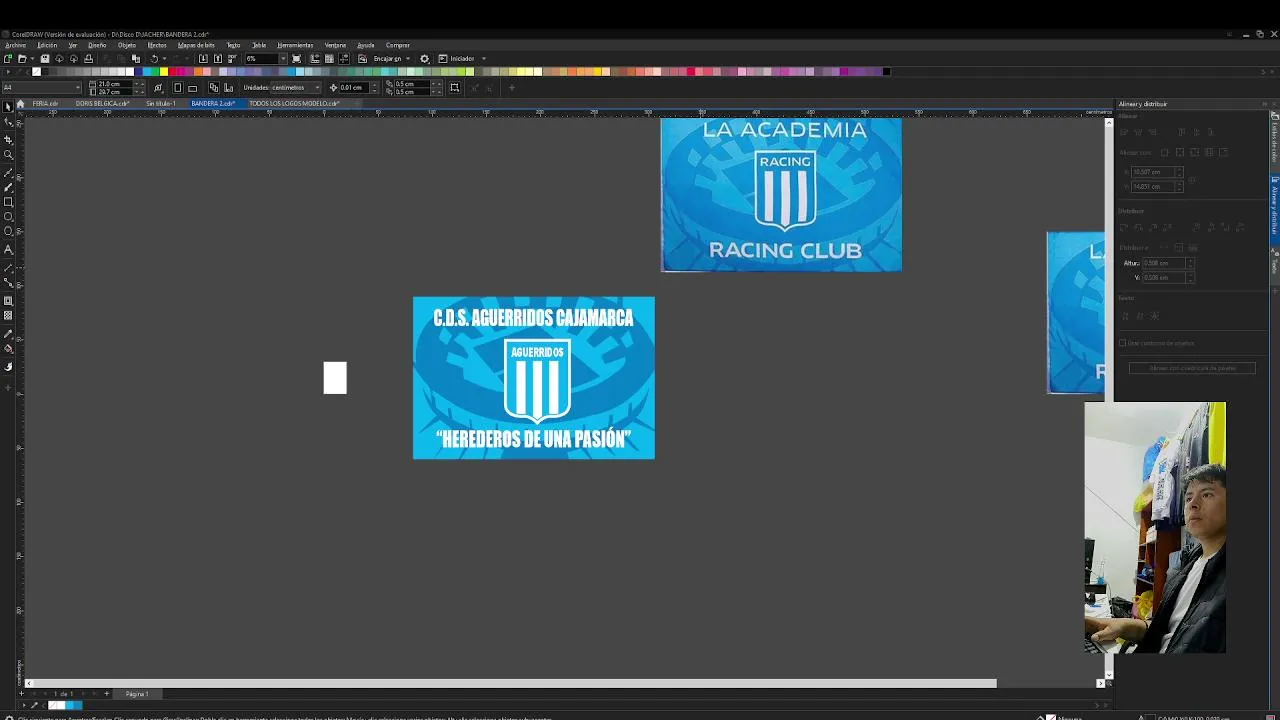Expand the 'Encajar en' snap dropdown

[x=409, y=58]
